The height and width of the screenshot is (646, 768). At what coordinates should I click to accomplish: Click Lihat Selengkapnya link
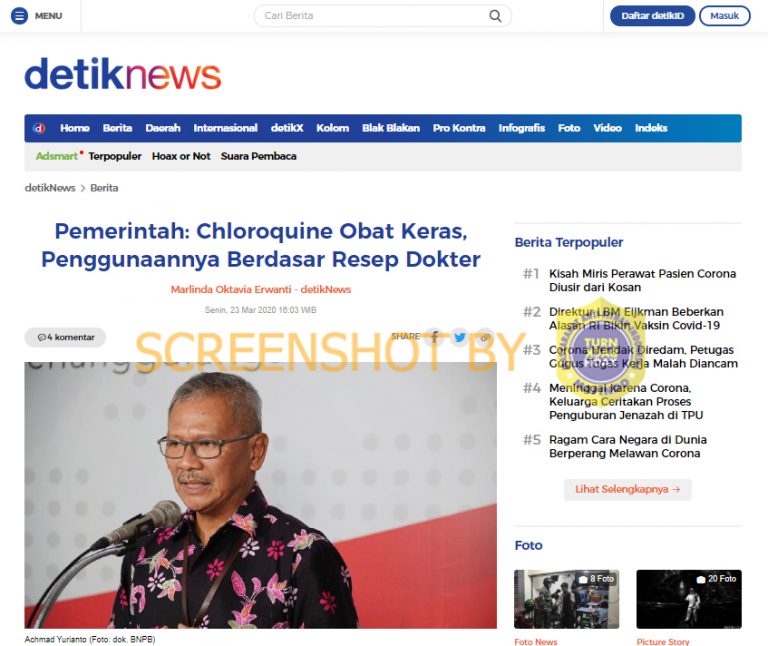pos(627,489)
